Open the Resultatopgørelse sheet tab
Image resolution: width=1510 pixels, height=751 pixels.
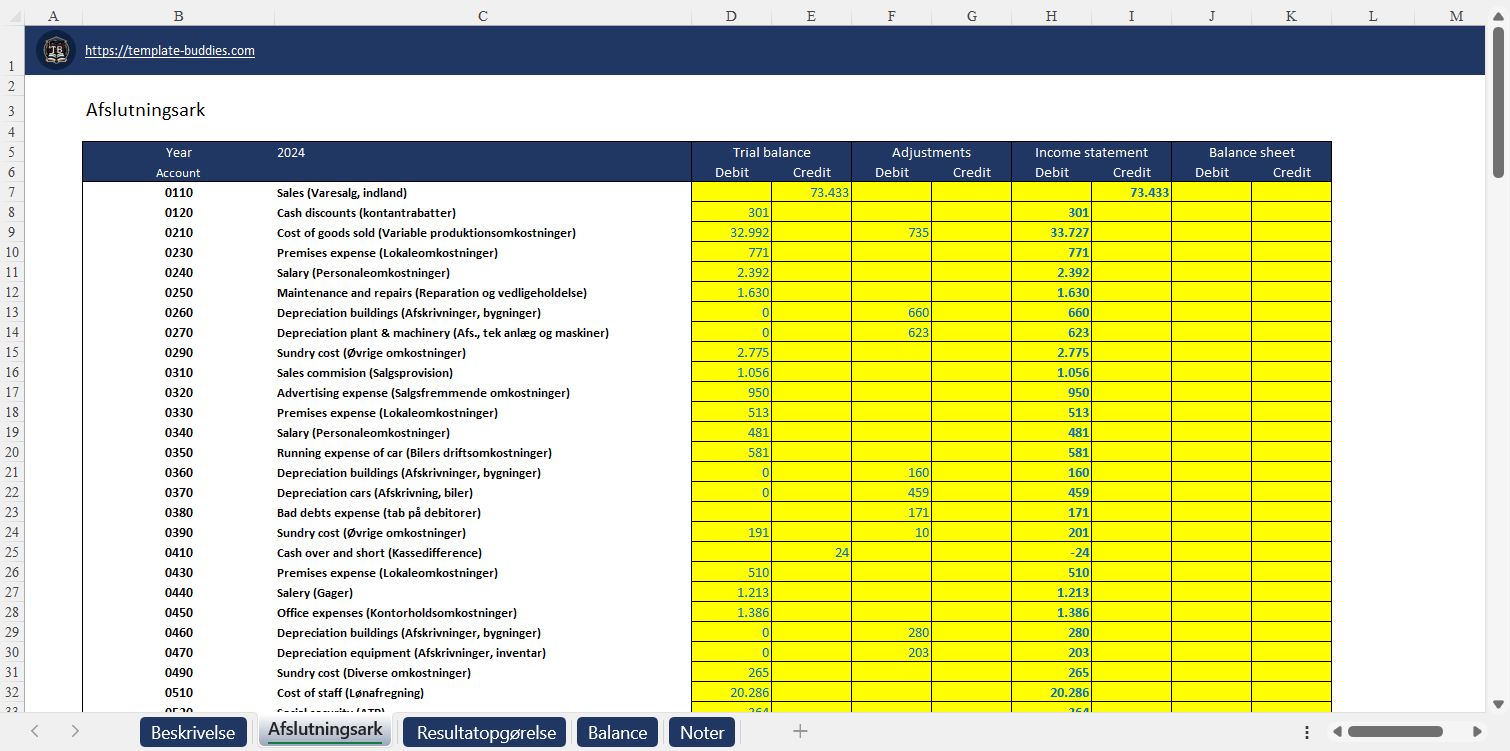pos(486,732)
